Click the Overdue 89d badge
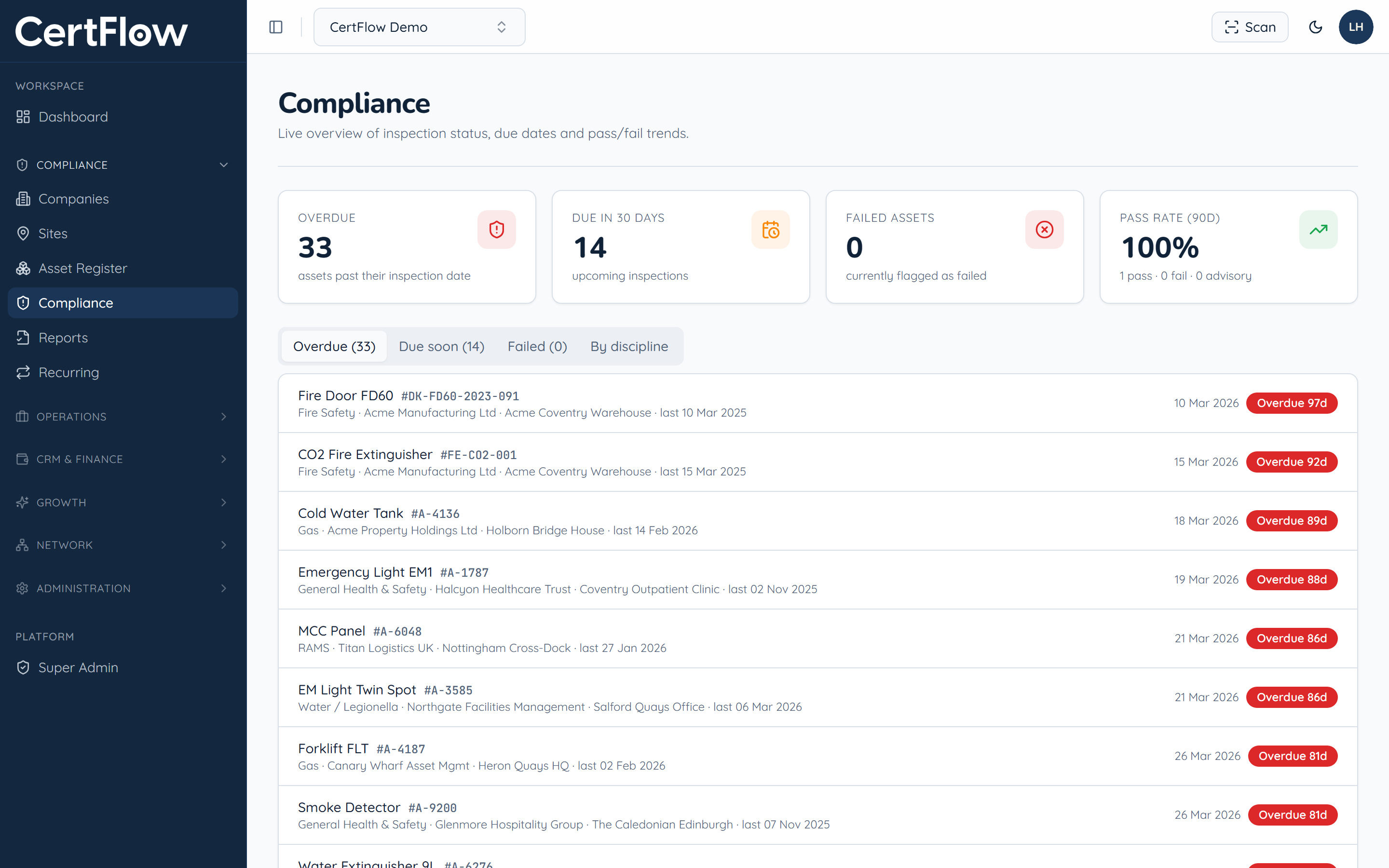Image resolution: width=1389 pixels, height=868 pixels. pyautogui.click(x=1292, y=521)
